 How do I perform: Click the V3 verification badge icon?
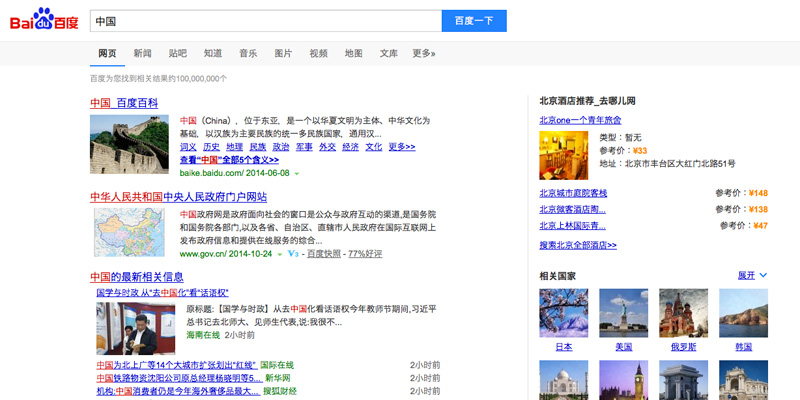click(293, 254)
